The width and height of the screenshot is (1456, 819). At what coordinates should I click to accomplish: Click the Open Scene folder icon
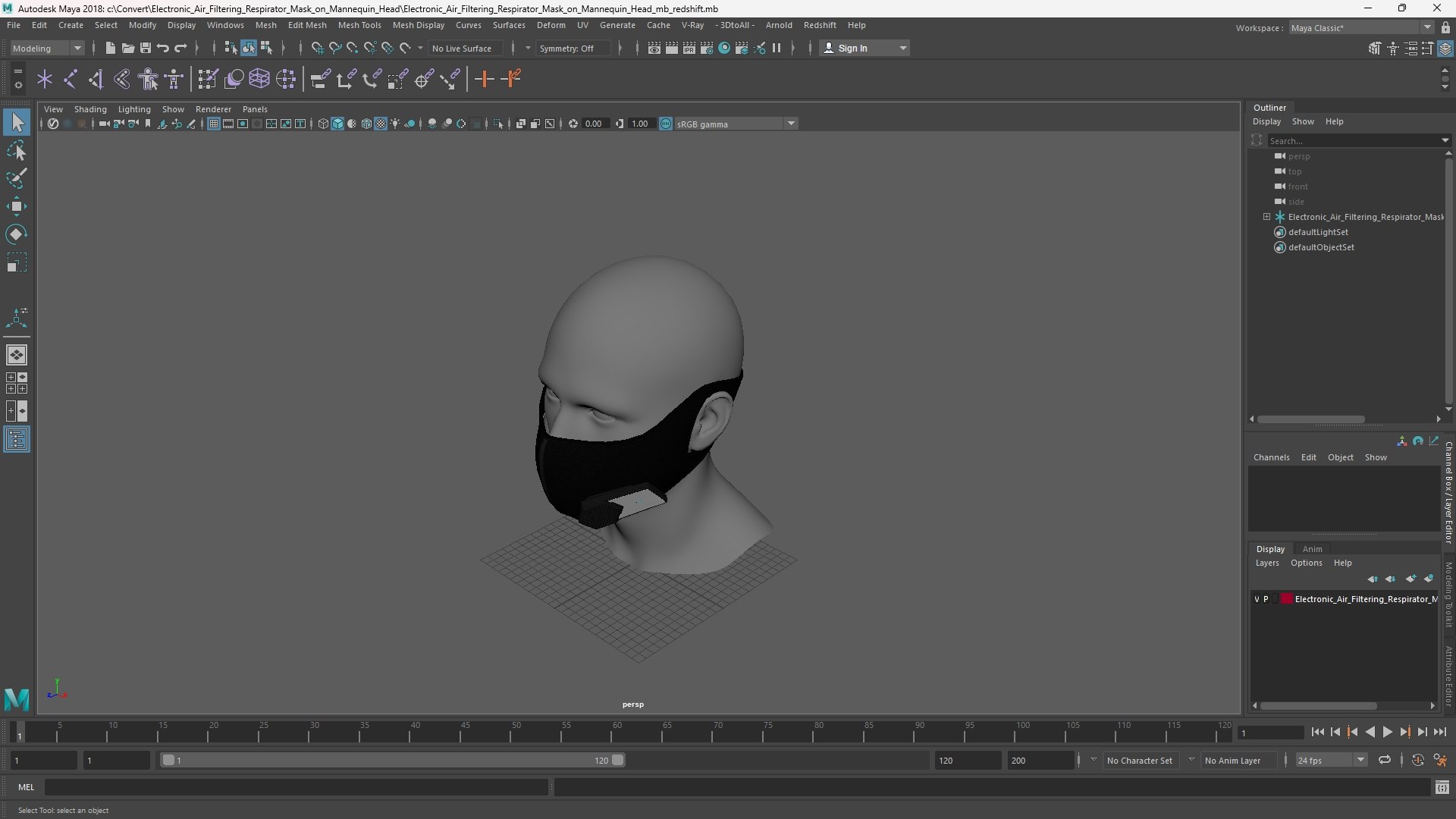128,48
